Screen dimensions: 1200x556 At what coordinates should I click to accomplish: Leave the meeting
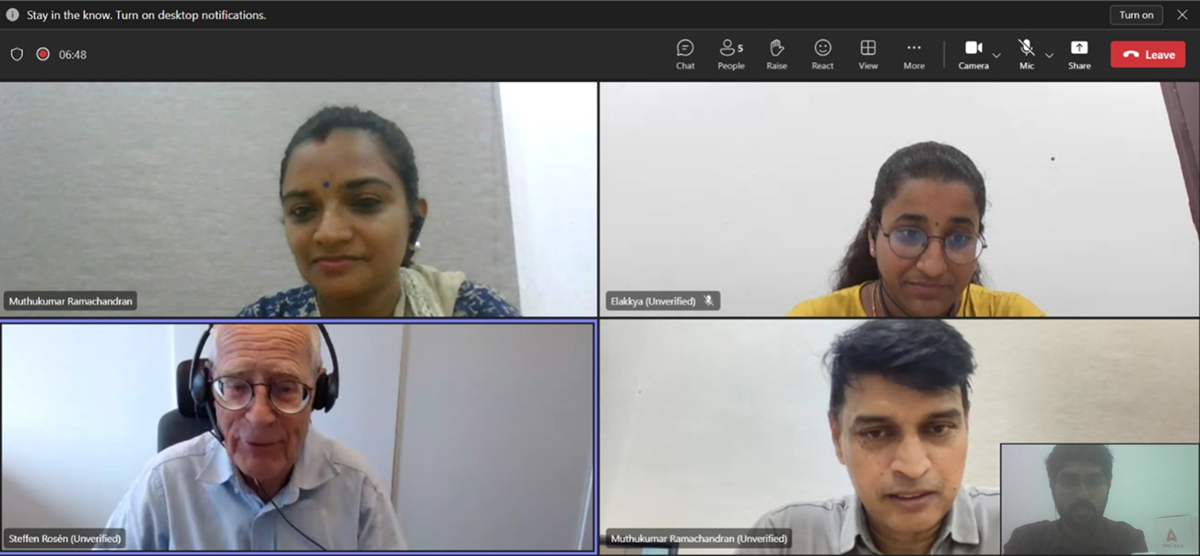1147,54
